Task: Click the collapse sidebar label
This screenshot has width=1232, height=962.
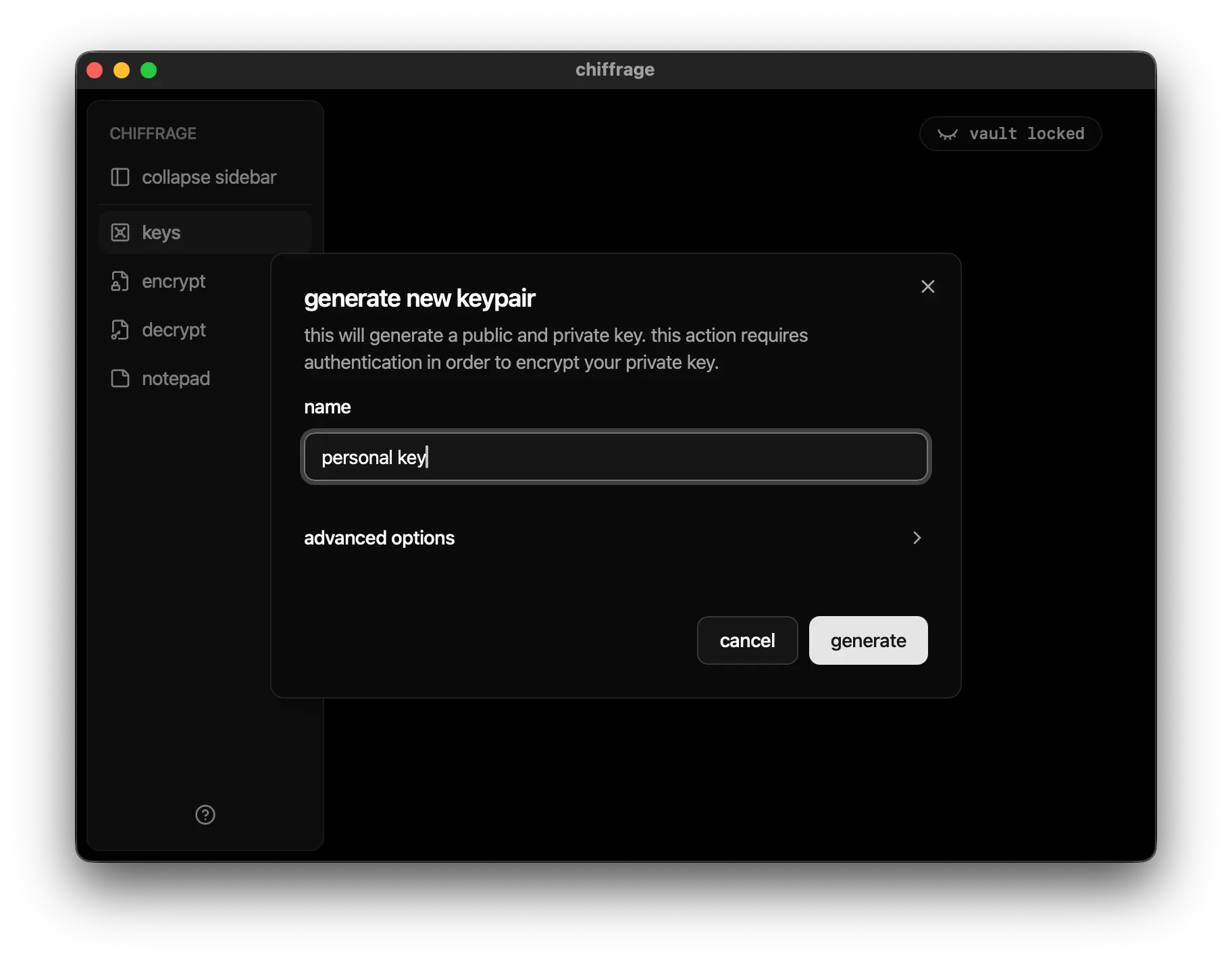Action: (x=209, y=177)
